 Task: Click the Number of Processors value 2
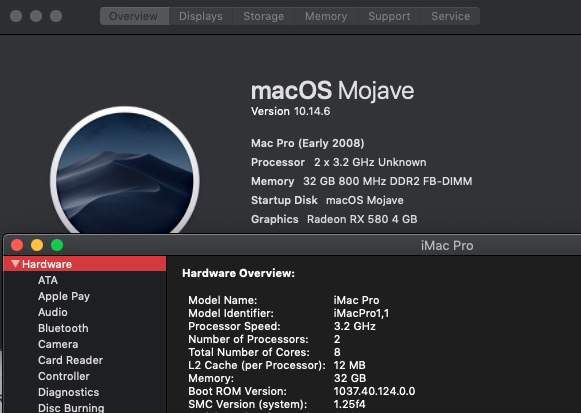tap(337, 339)
